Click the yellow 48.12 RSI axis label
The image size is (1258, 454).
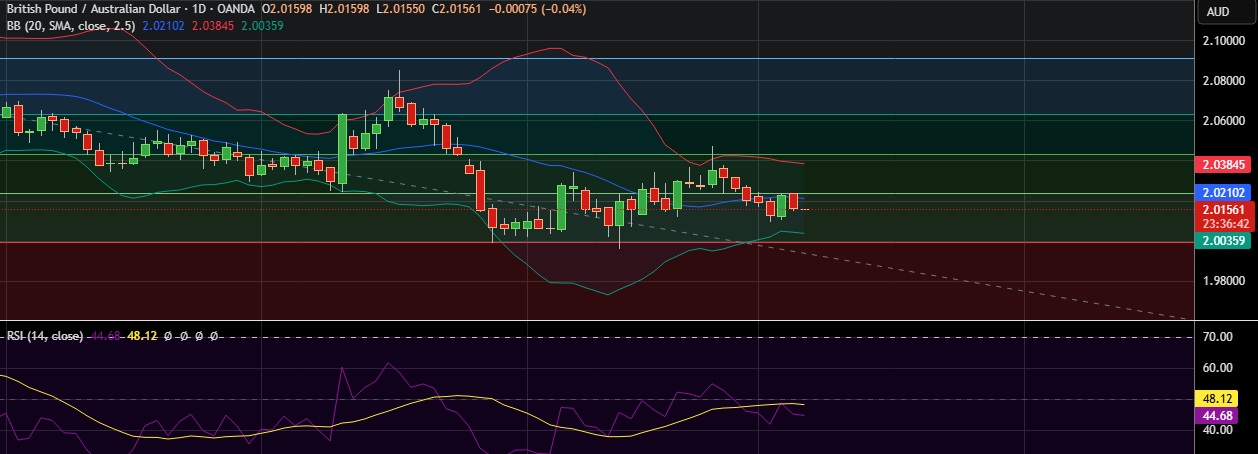[1218, 398]
